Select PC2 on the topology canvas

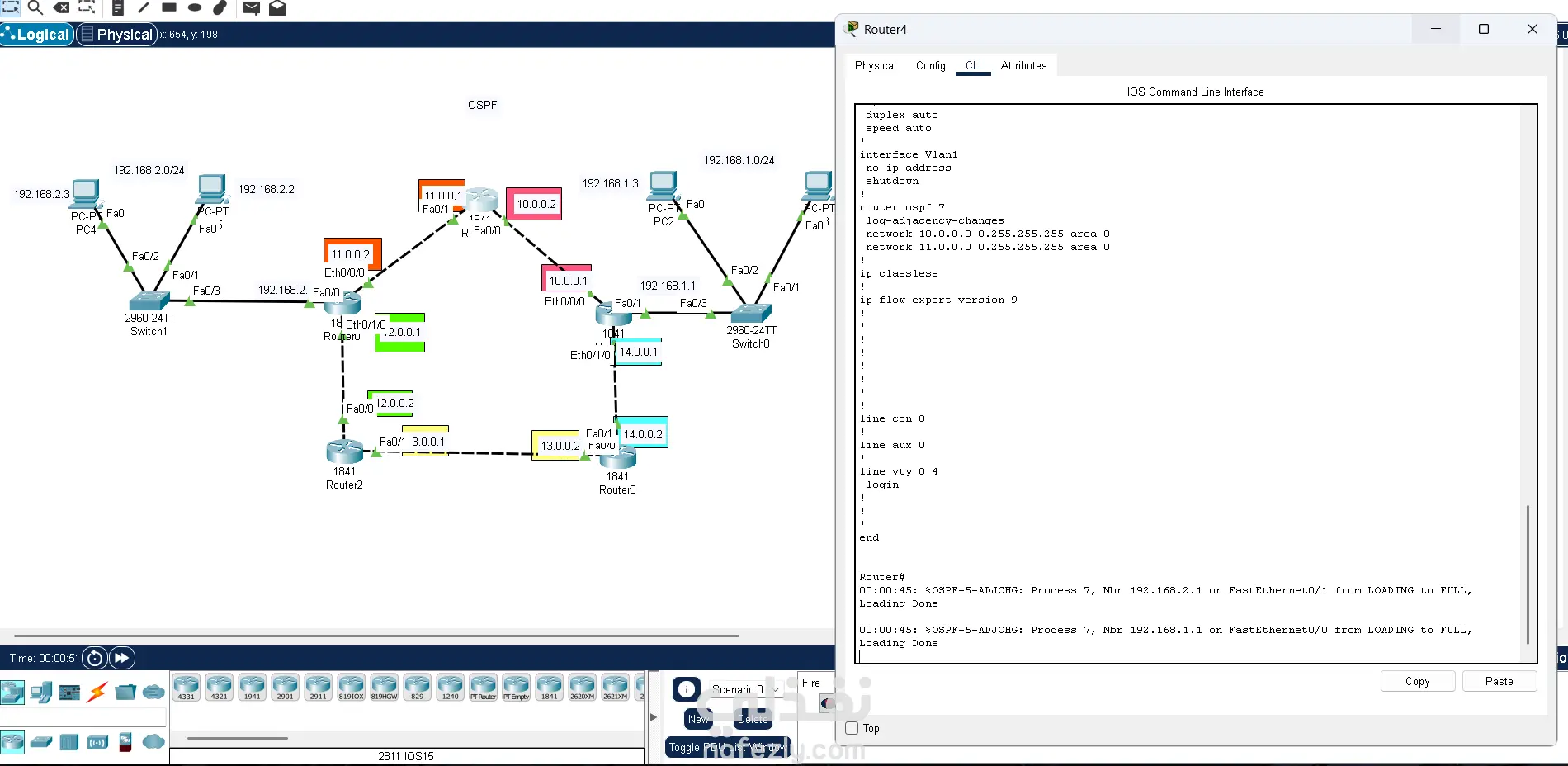[664, 186]
